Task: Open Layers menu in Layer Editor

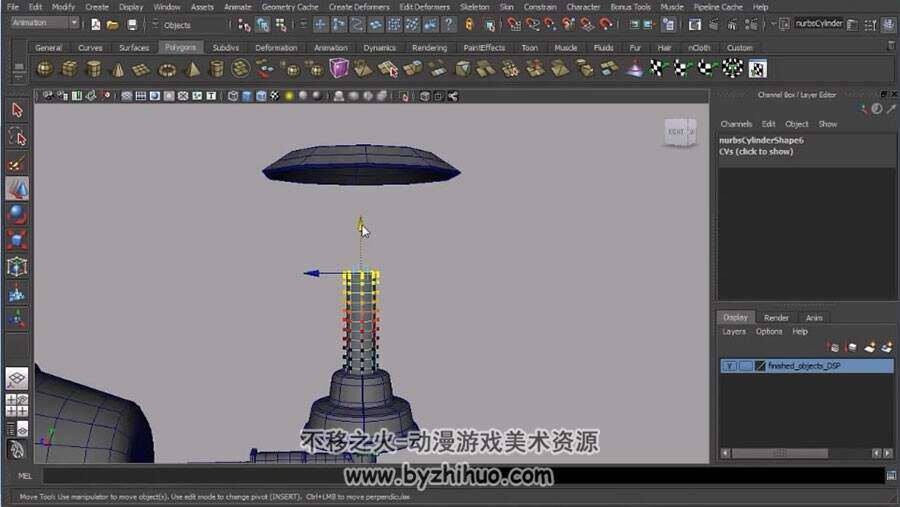Action: pos(734,331)
